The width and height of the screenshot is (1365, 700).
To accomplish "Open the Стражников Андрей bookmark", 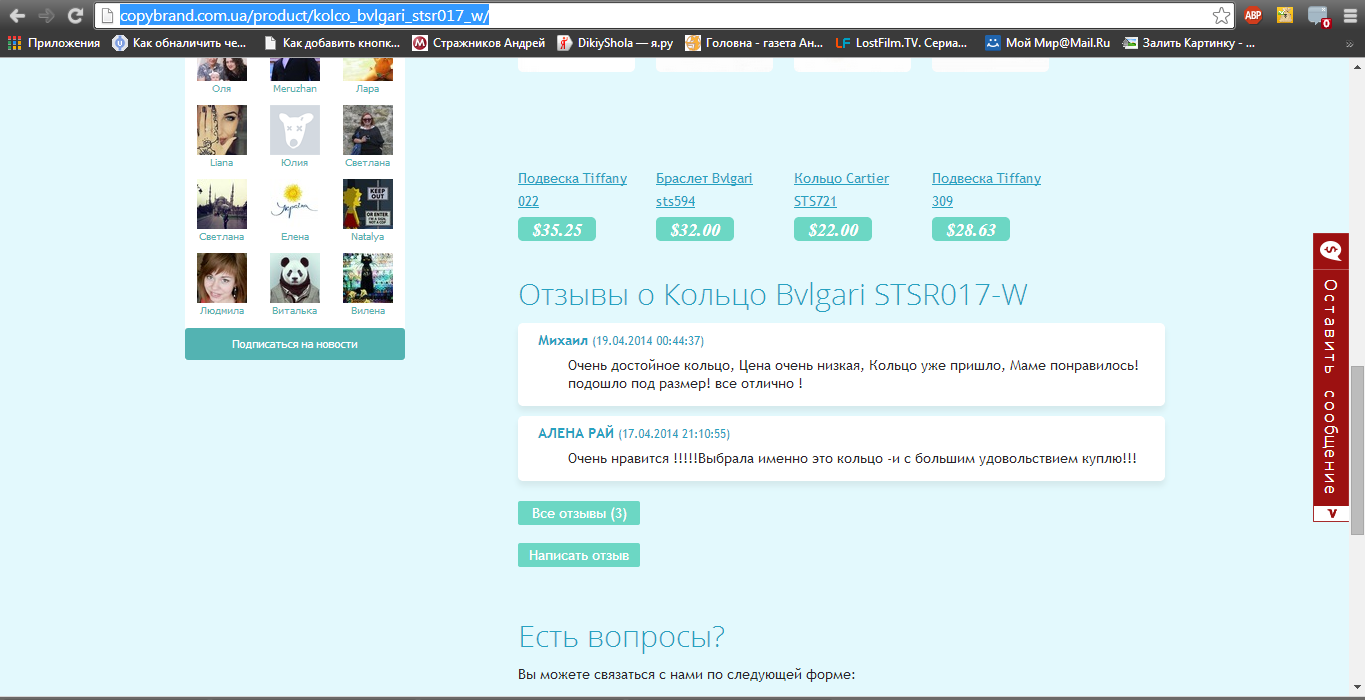I will (x=479, y=43).
